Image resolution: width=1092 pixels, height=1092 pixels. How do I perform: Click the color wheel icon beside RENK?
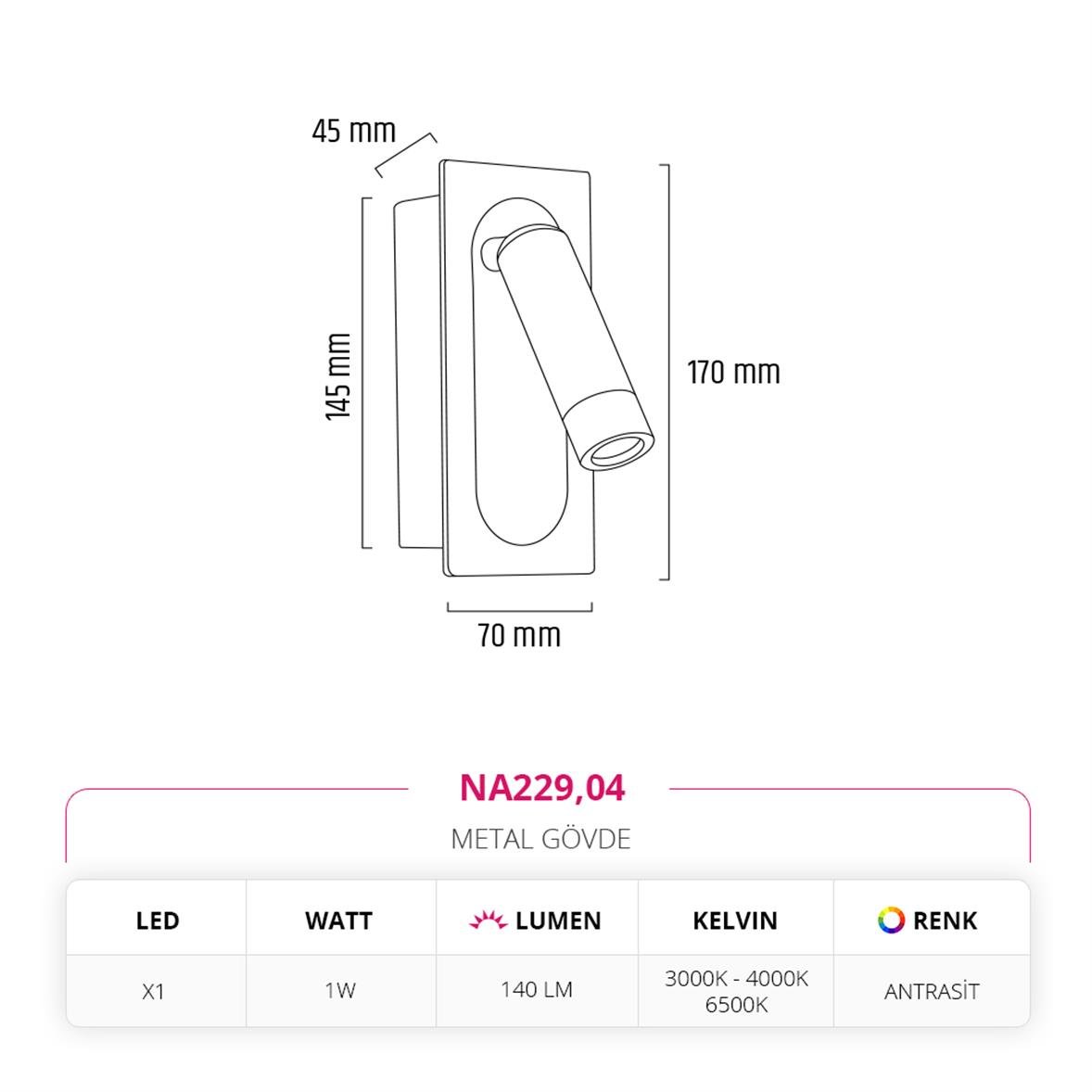pos(891,920)
